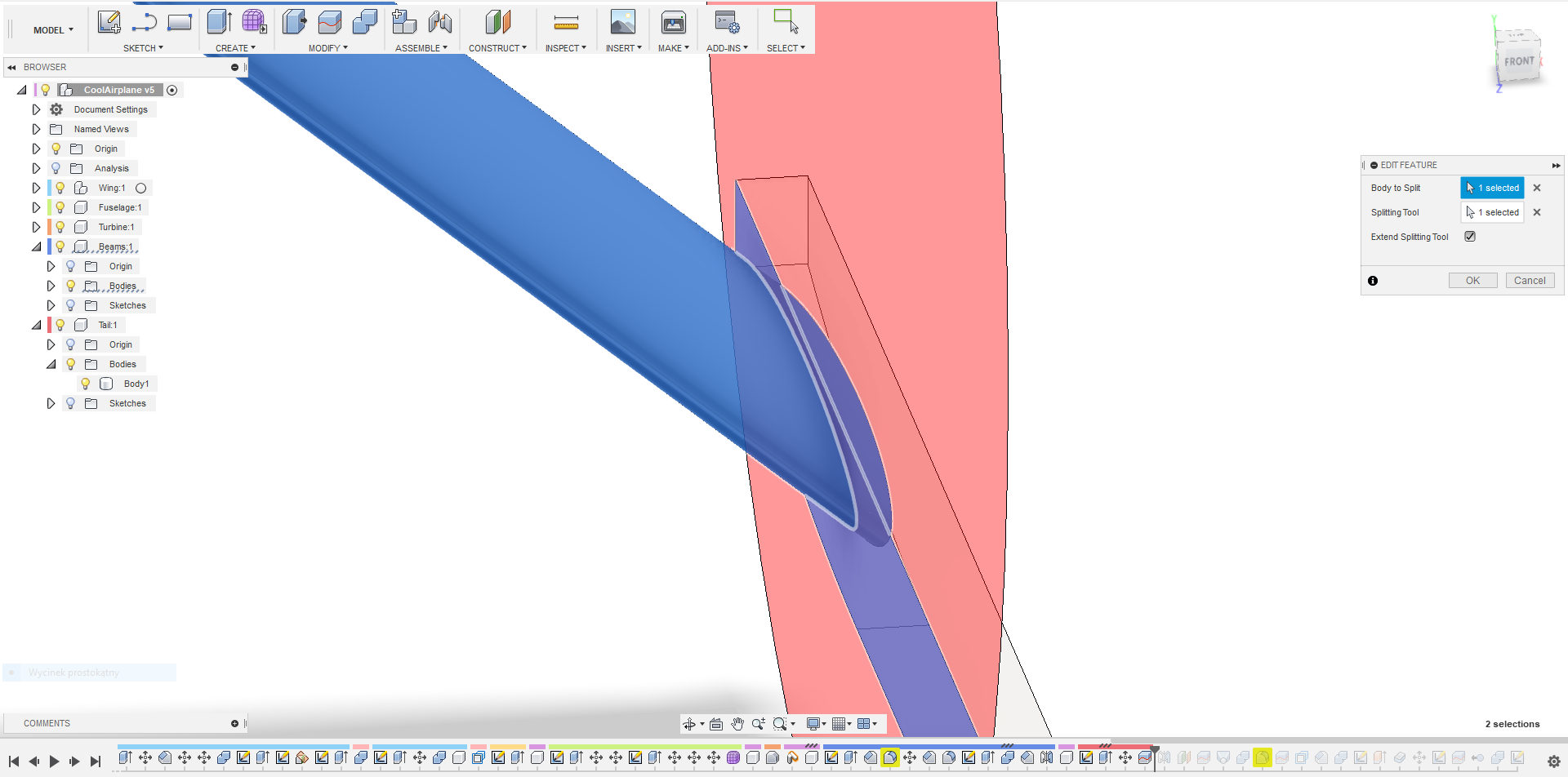
Task: Click the info icon in Edit Feature
Action: (1373, 281)
